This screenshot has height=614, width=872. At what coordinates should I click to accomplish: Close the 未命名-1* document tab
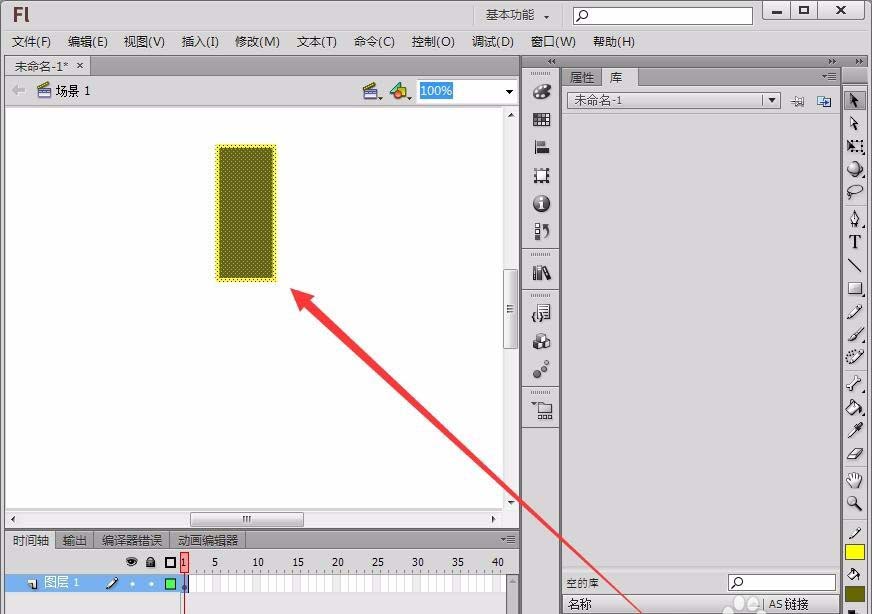click(x=80, y=66)
